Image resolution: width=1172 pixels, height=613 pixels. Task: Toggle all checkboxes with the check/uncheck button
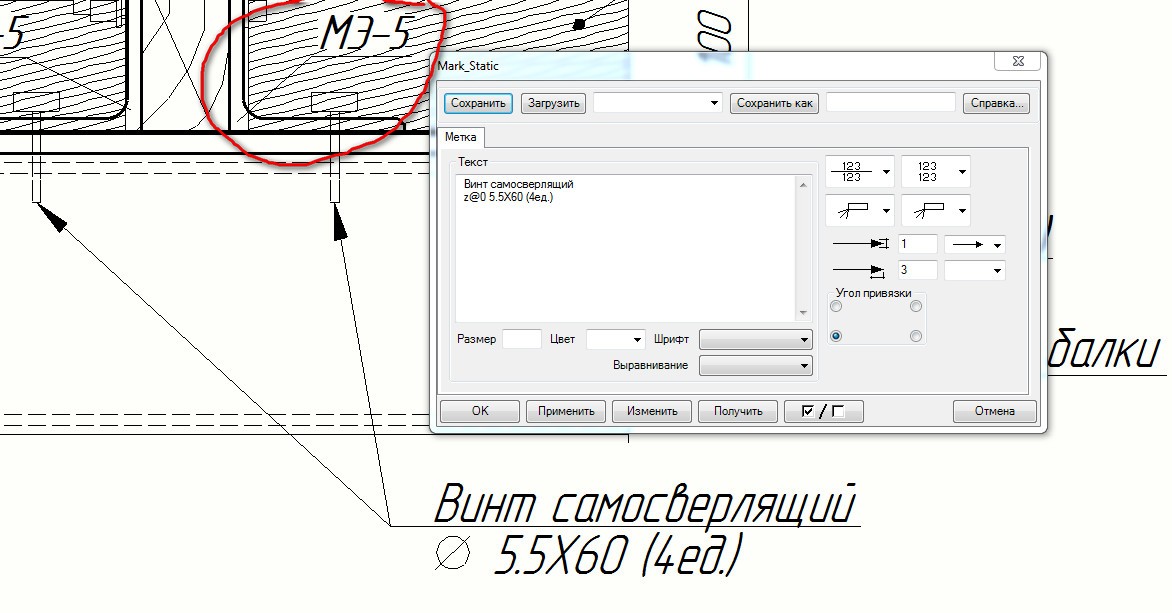[824, 411]
